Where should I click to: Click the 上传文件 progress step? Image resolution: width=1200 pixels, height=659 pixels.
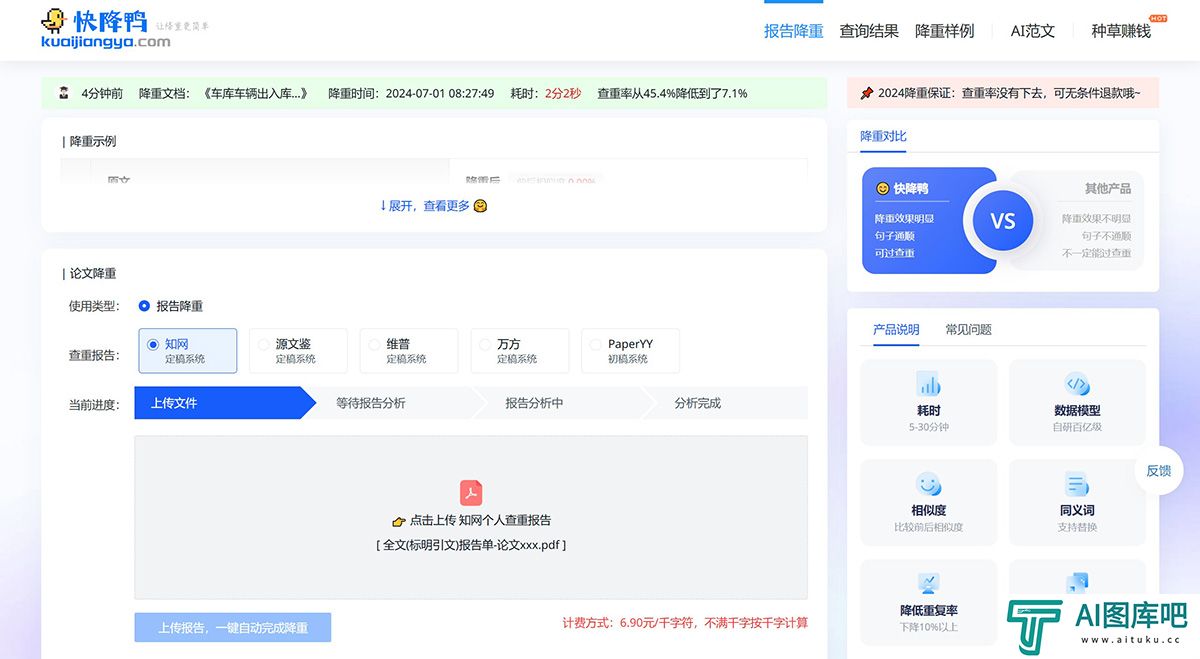click(x=225, y=403)
